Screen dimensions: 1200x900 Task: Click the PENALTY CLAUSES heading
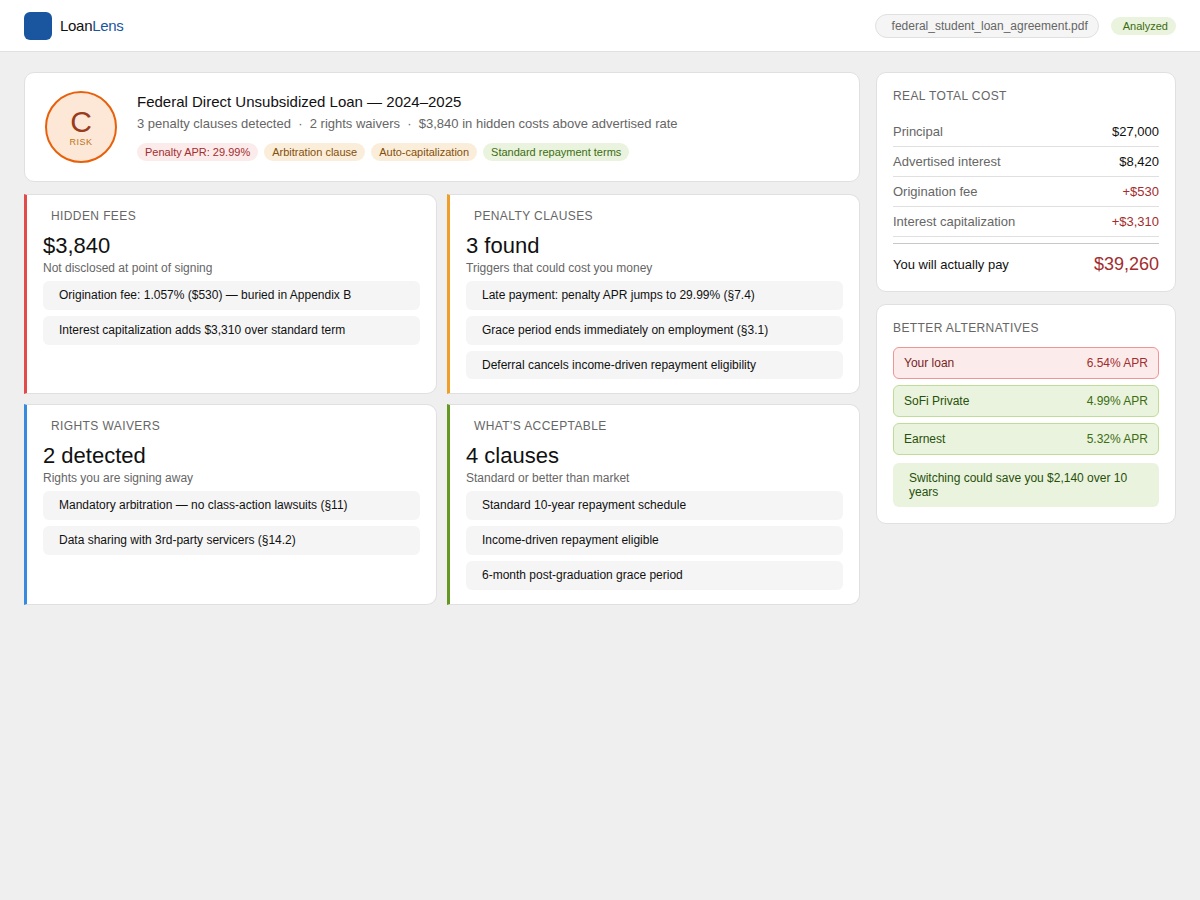tap(533, 215)
